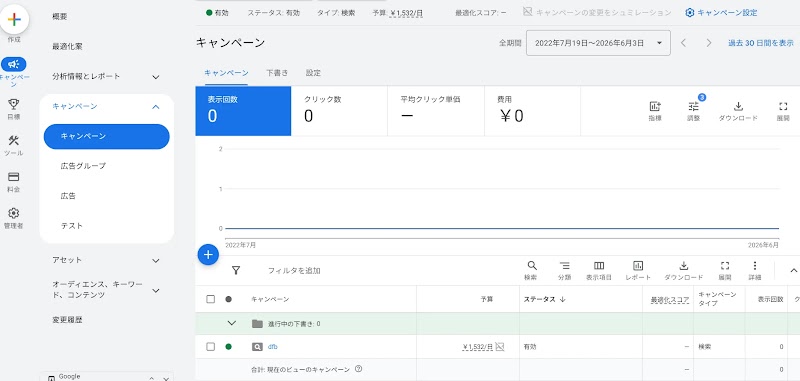The height and width of the screenshot is (381, 800).
Task: Sort by ステータス column header
Action: pos(545,299)
